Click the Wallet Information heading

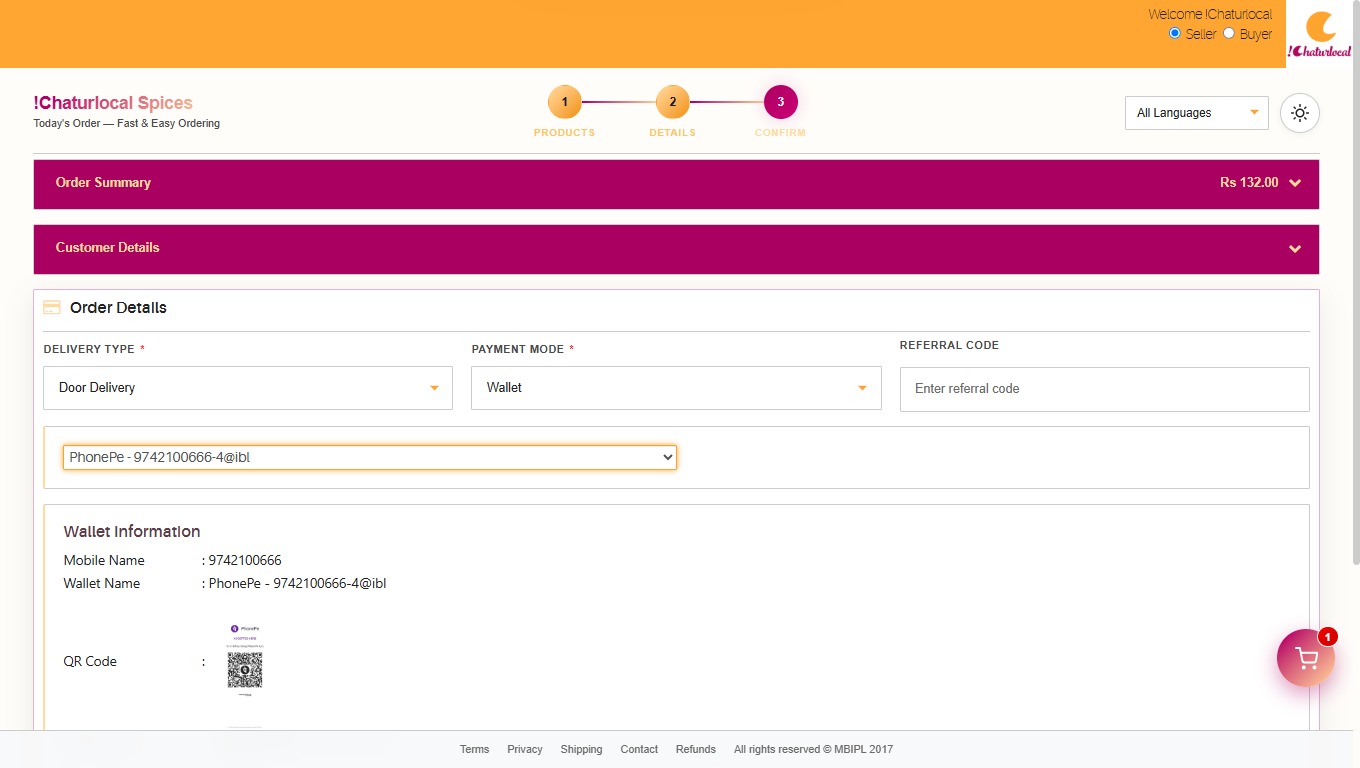132,532
